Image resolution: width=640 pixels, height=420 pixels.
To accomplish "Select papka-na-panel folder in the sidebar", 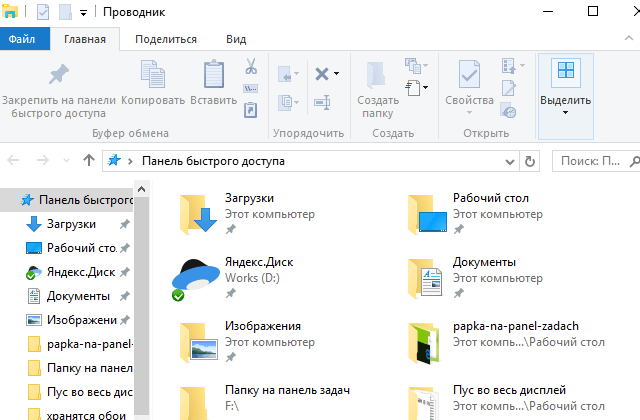I will (80, 344).
